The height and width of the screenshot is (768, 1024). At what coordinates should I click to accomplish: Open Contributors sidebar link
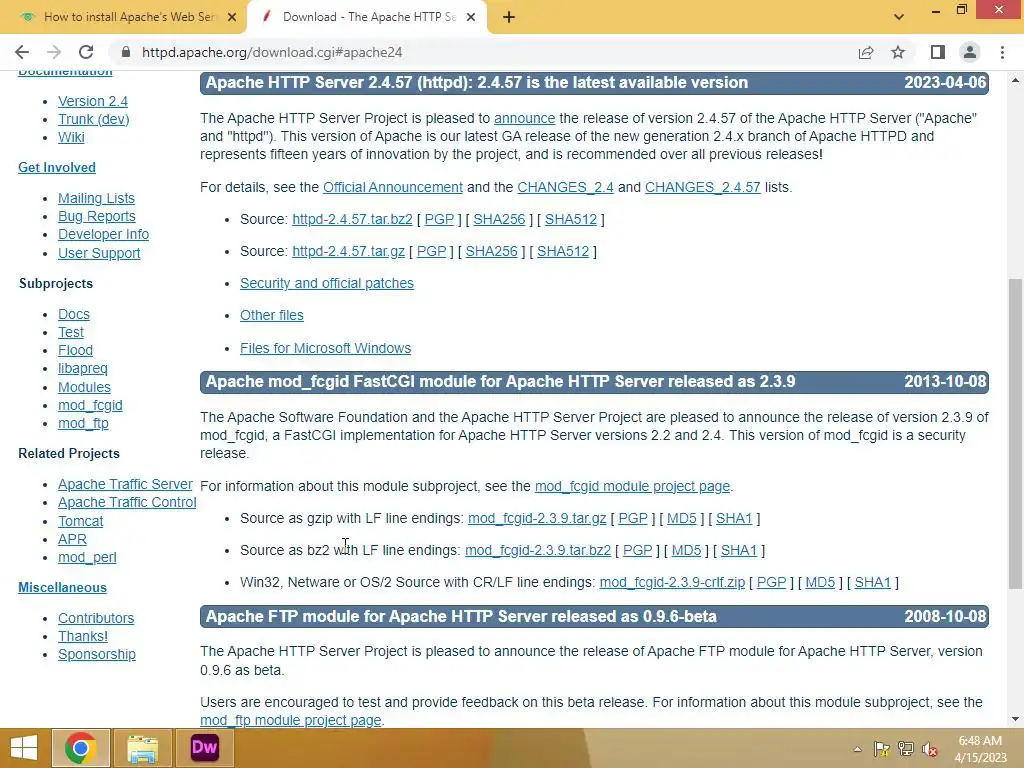point(96,618)
